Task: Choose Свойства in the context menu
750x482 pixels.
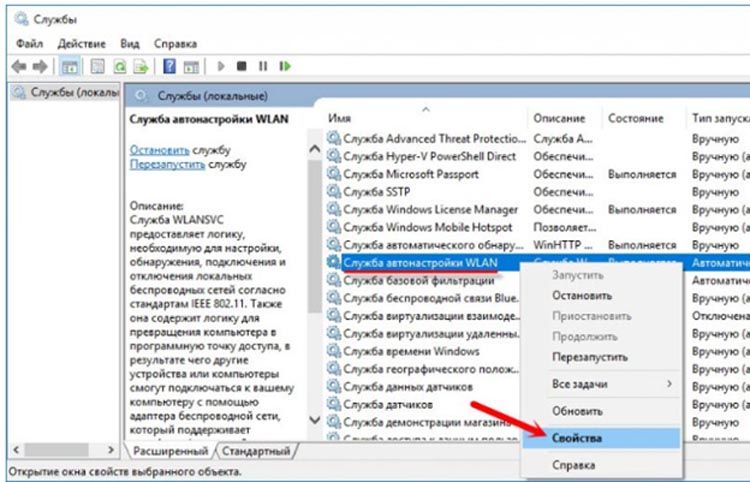Action: coord(601,438)
